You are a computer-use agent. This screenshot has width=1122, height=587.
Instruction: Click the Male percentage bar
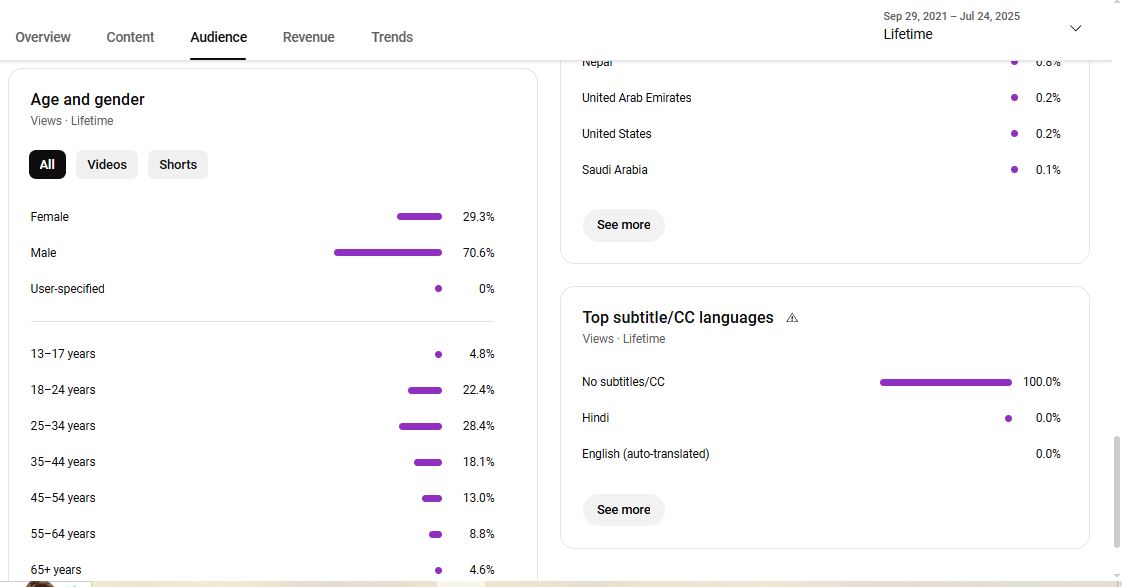(x=388, y=253)
